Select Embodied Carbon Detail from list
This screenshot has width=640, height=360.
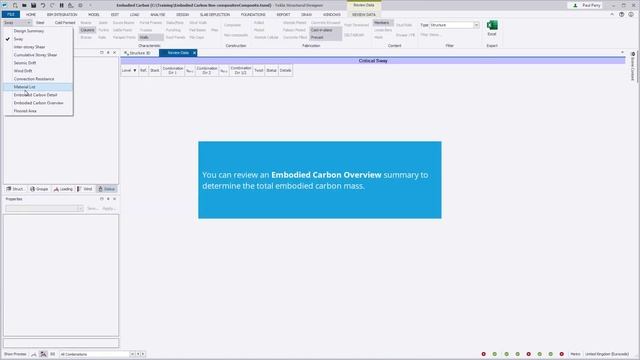pyautogui.click(x=36, y=95)
